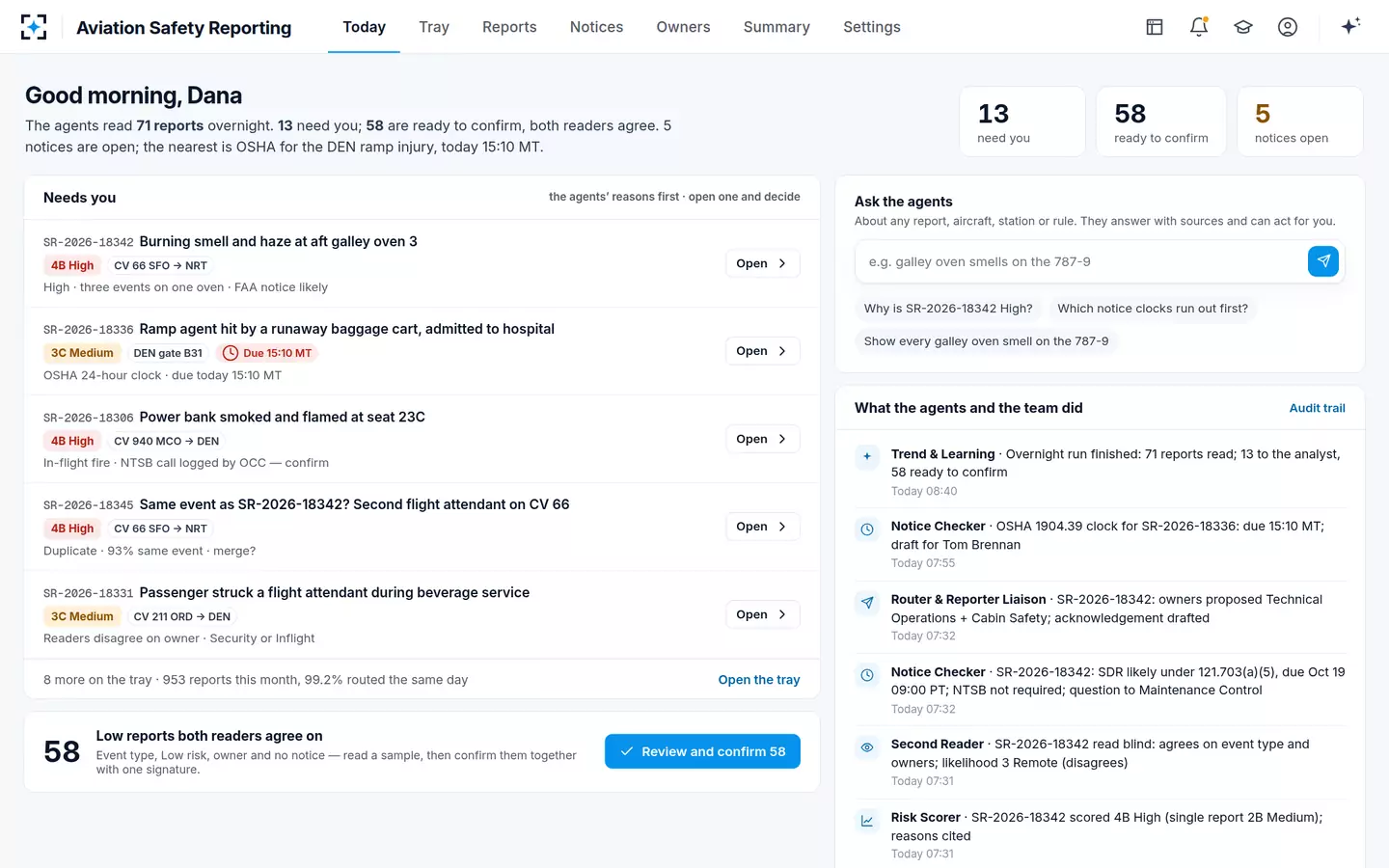1389x868 pixels.
Task: Click the Trend & Learning sparkle icon
Action: (x=867, y=457)
